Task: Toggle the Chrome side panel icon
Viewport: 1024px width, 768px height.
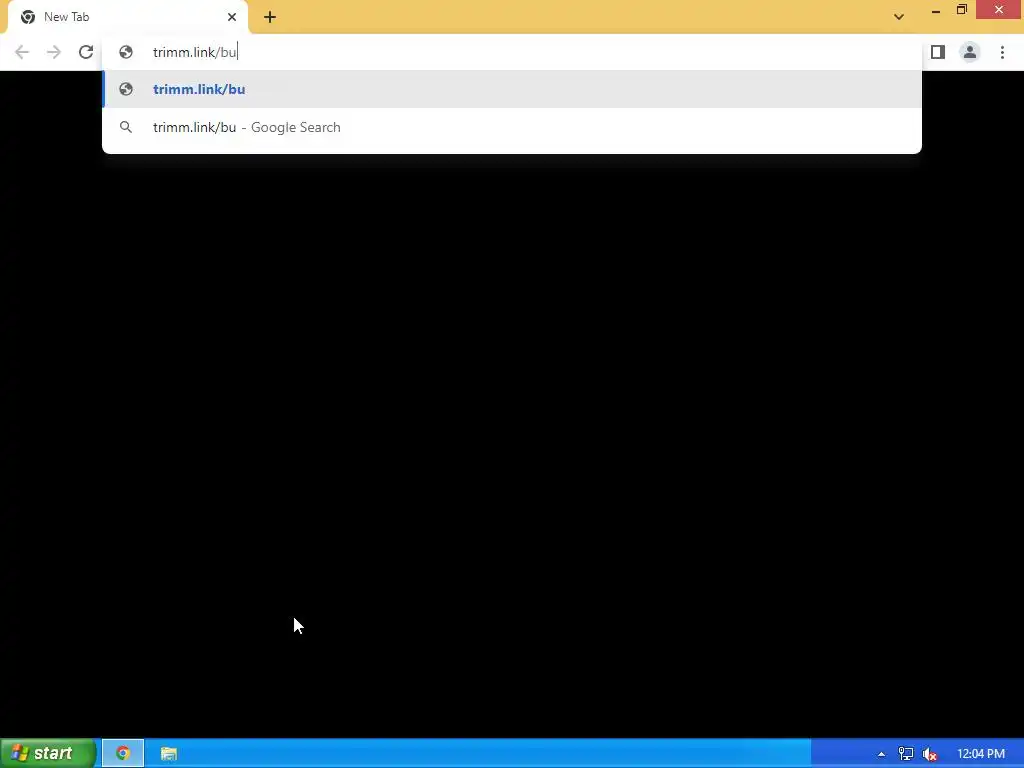Action: coord(938,52)
